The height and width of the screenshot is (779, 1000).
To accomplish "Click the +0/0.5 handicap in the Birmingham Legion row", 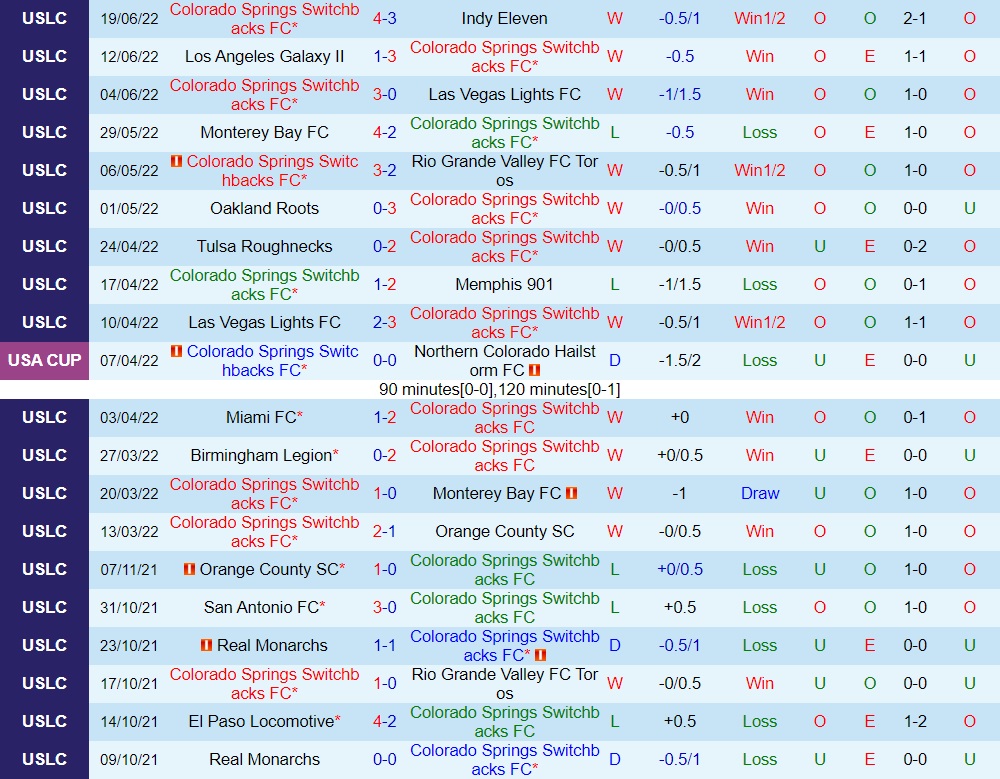I will point(680,456).
